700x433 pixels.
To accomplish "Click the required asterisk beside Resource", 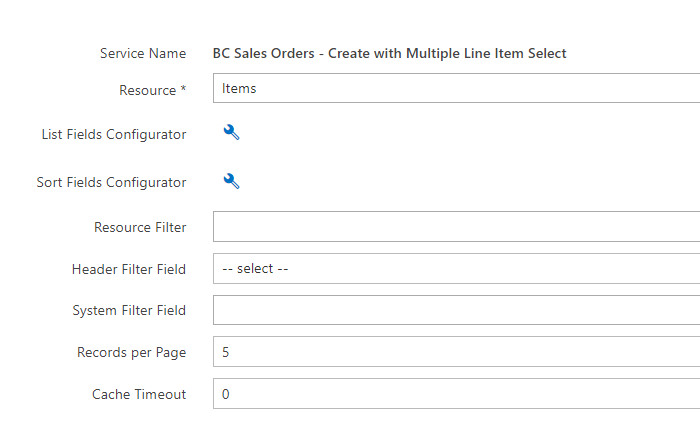I will coord(183,88).
